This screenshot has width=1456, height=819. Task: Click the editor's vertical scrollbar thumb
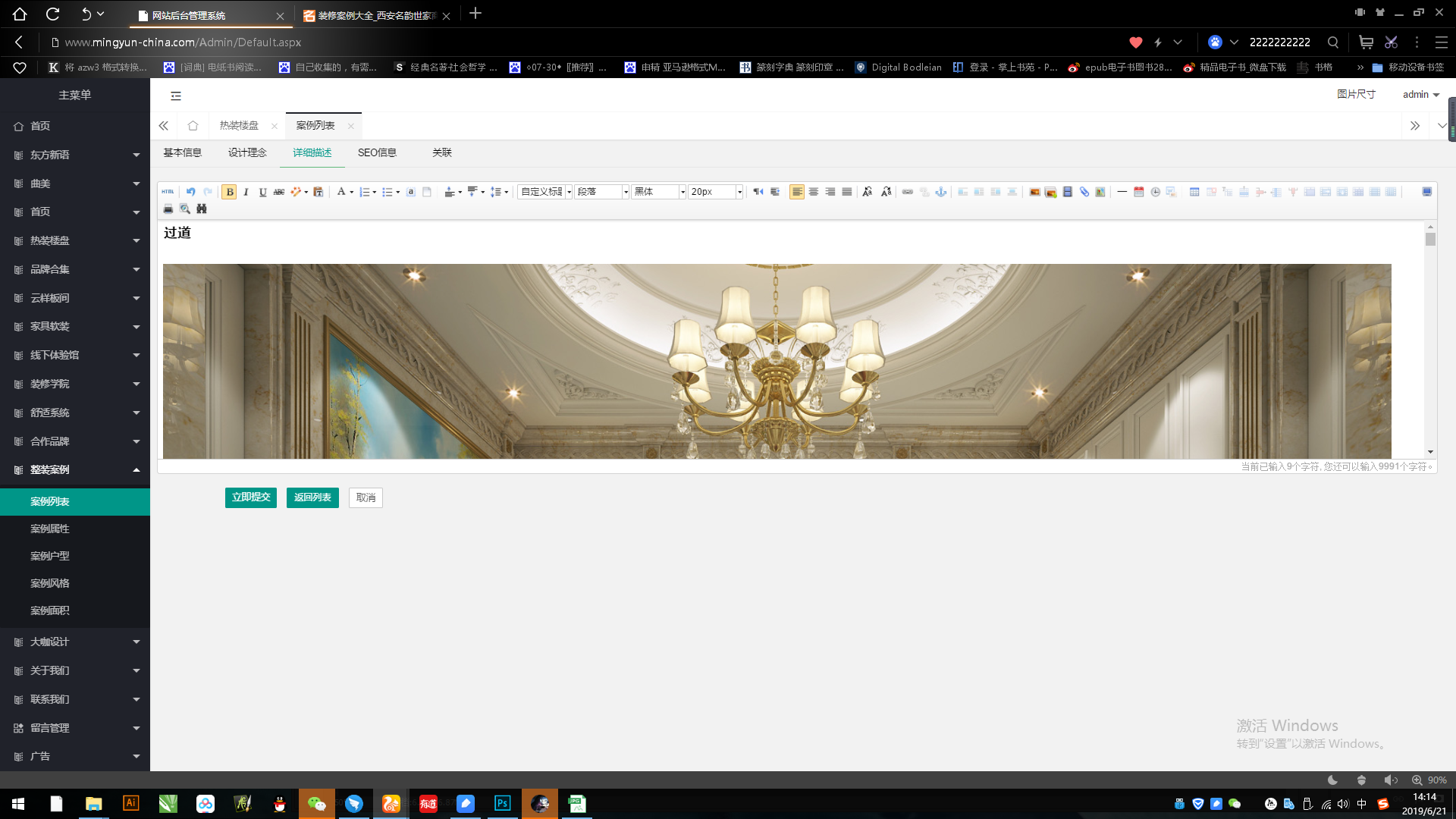tap(1430, 240)
